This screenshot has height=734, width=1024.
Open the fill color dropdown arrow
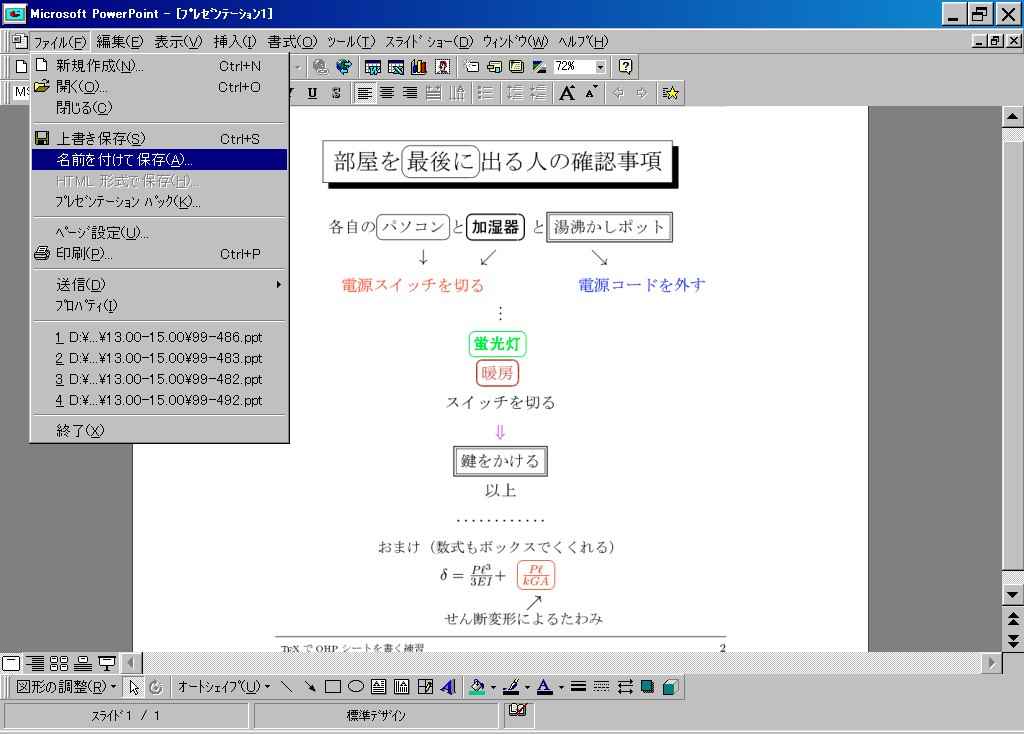(493, 687)
